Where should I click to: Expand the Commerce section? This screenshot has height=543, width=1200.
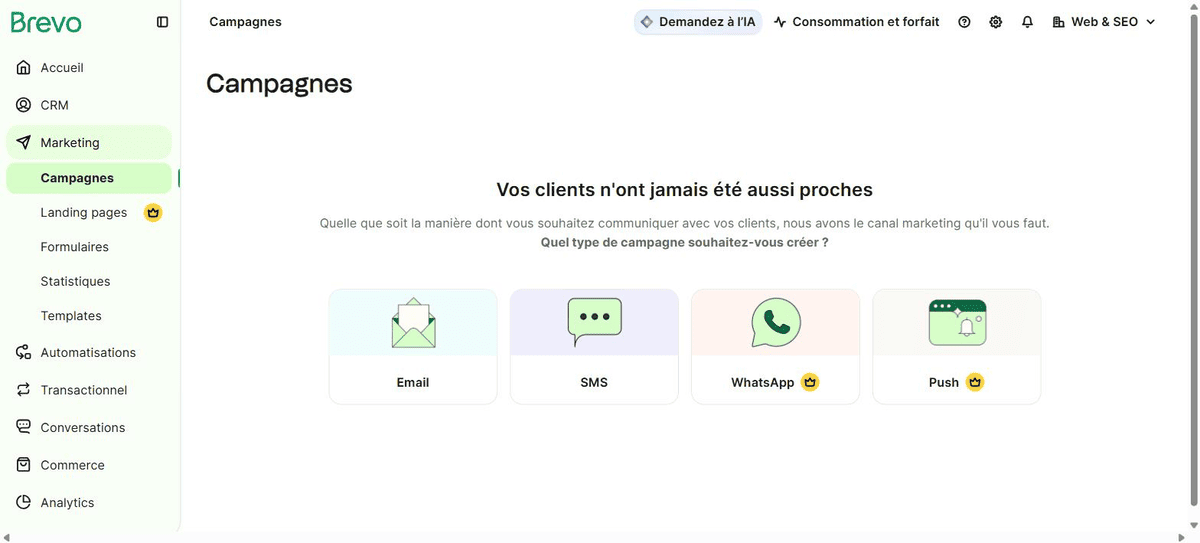pos(89,465)
